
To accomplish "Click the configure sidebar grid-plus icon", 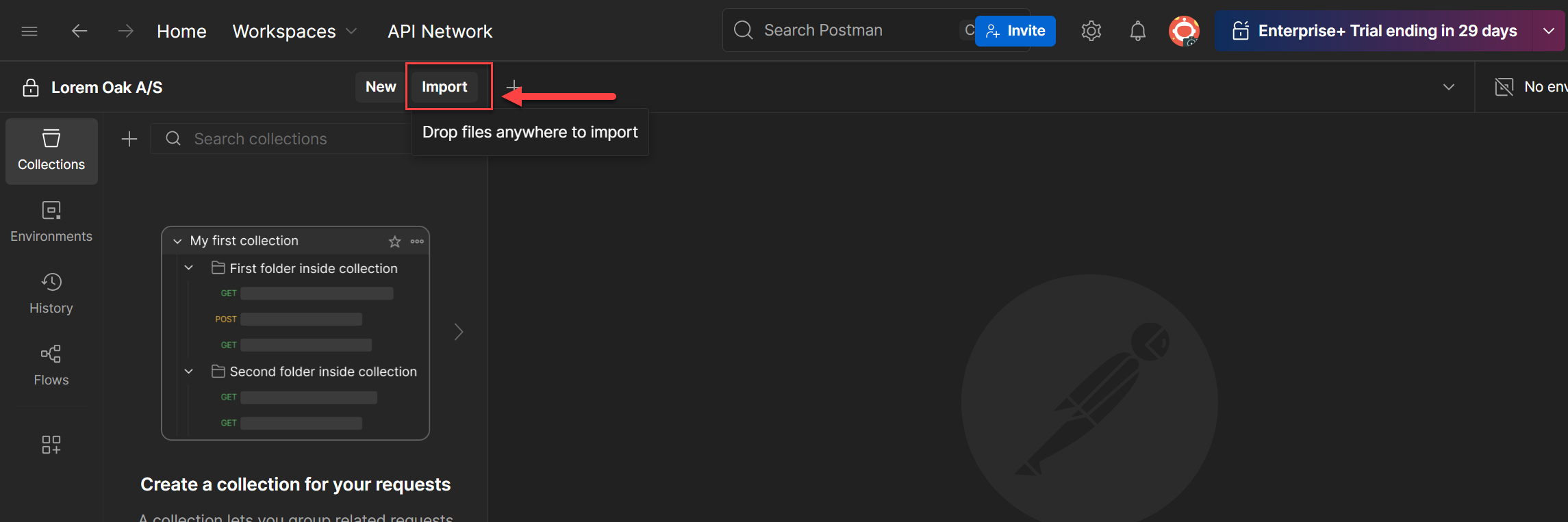I will tap(51, 445).
